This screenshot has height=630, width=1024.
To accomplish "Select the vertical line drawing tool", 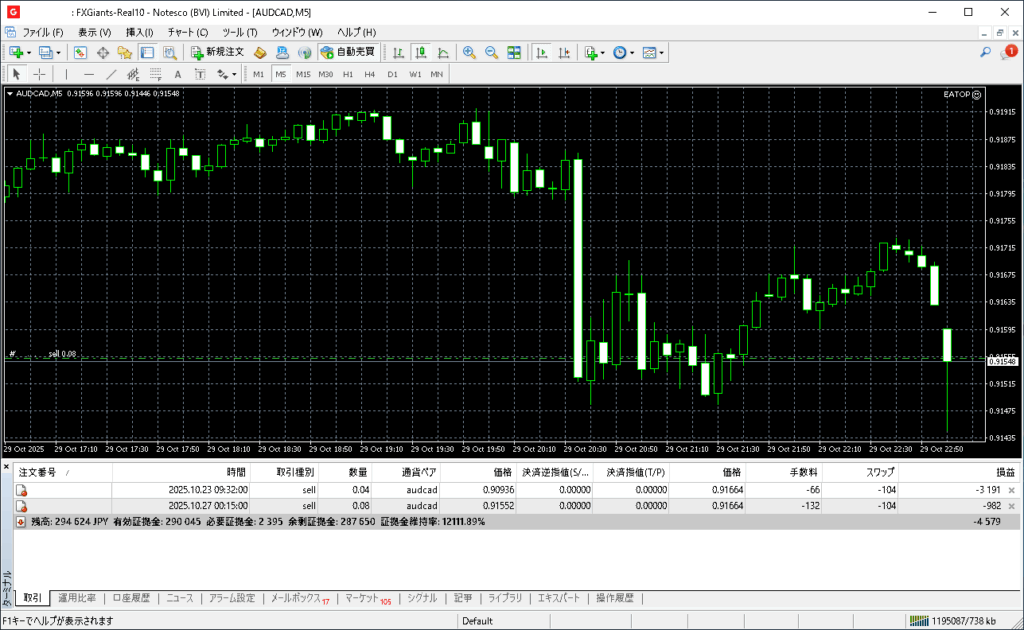I will (x=66, y=74).
